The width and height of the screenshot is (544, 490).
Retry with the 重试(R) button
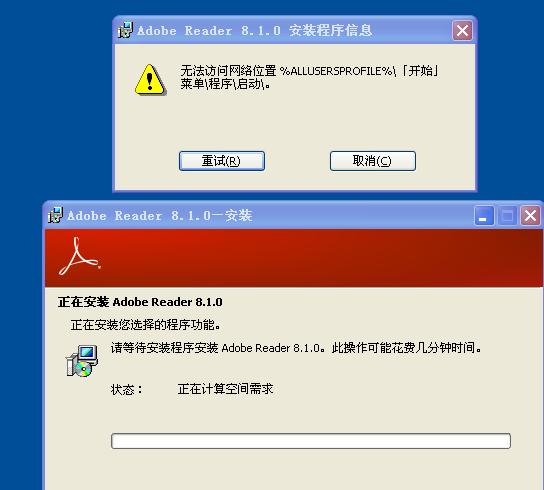222,161
